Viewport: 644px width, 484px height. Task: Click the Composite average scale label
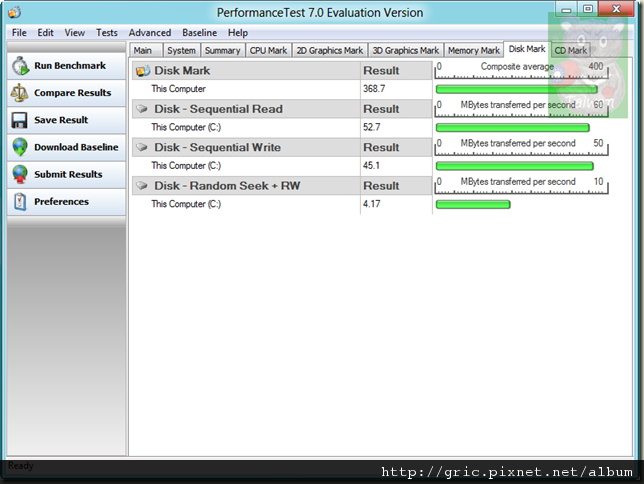coord(517,67)
